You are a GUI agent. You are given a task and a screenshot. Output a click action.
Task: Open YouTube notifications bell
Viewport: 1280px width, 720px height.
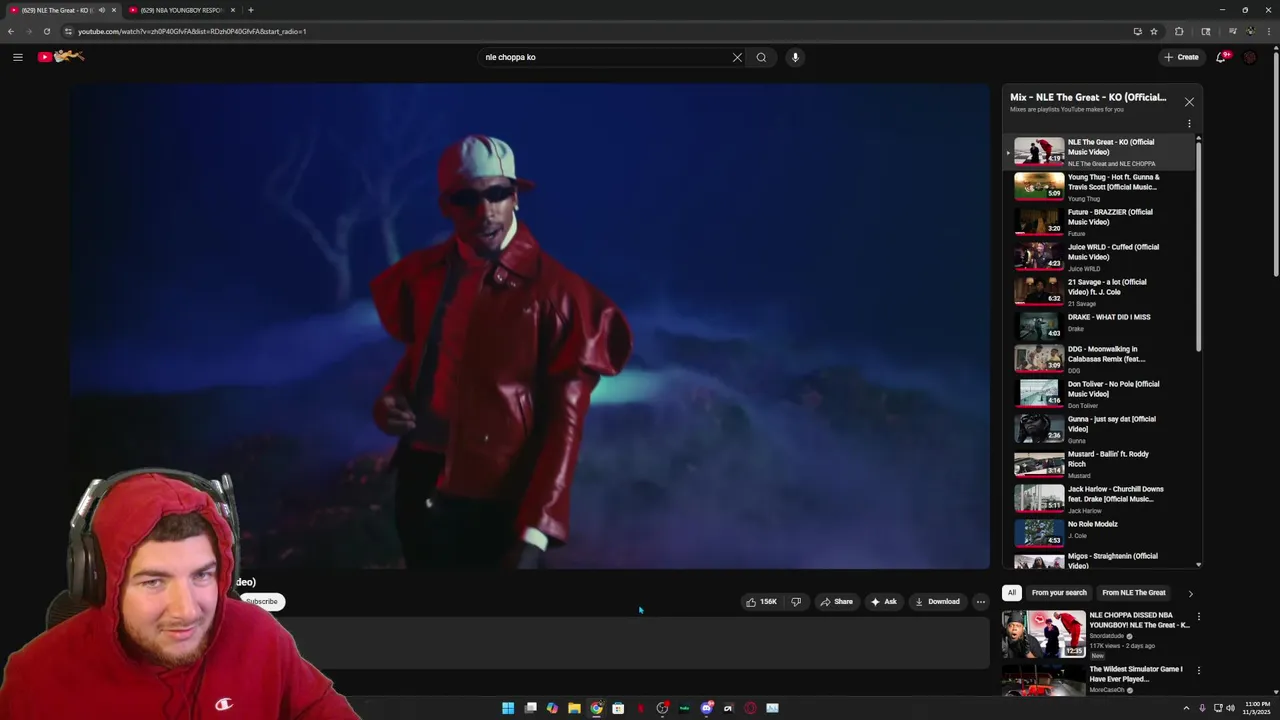(1221, 57)
